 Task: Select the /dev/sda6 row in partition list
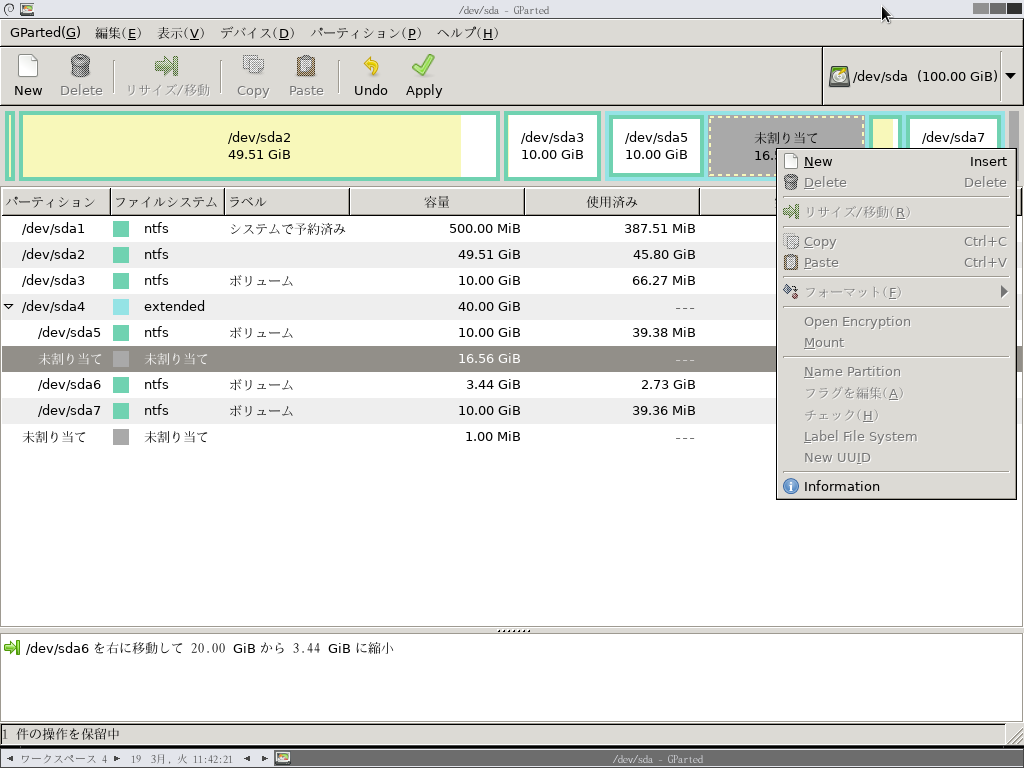pyautogui.click(x=389, y=385)
